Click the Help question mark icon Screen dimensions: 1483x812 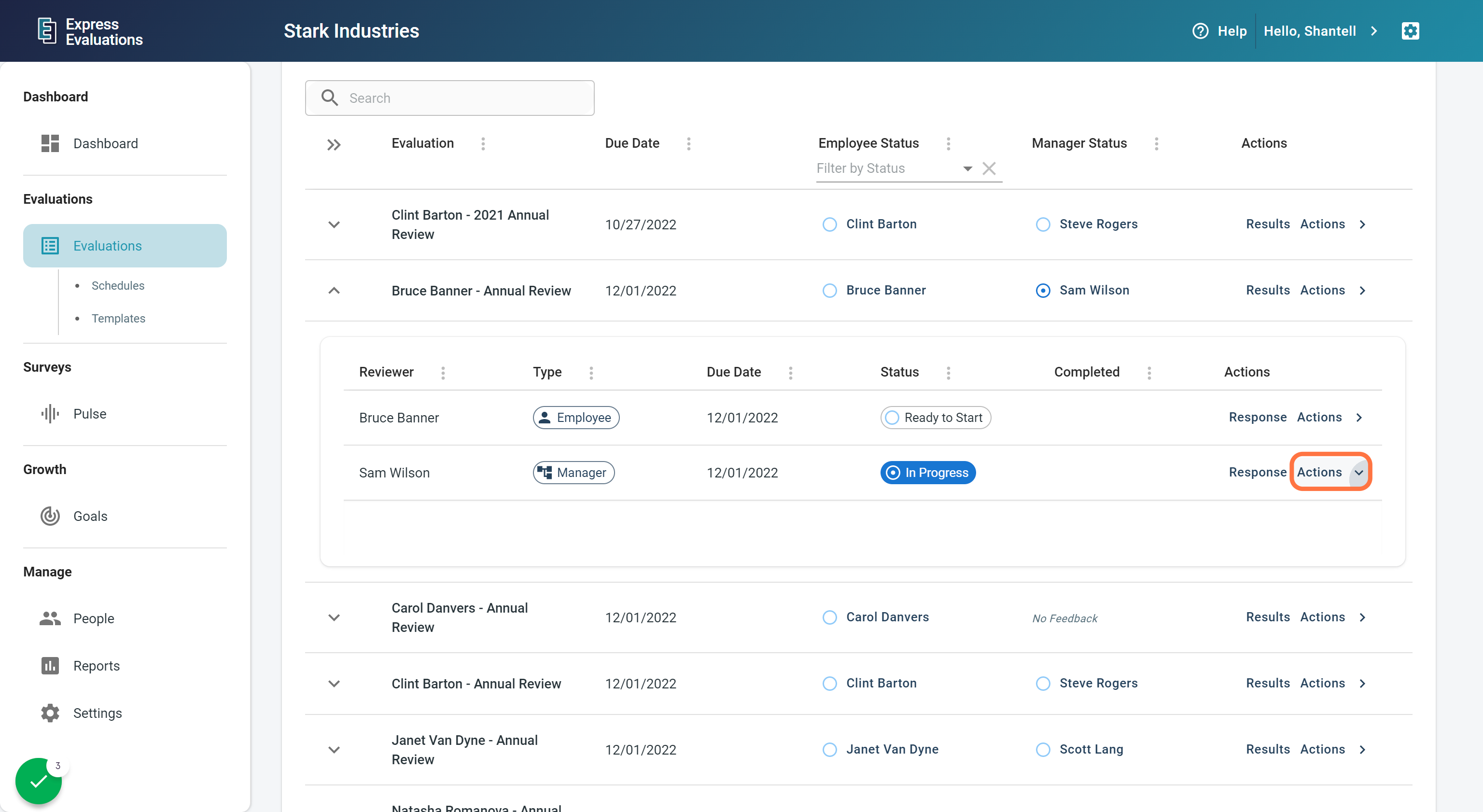(x=1200, y=31)
